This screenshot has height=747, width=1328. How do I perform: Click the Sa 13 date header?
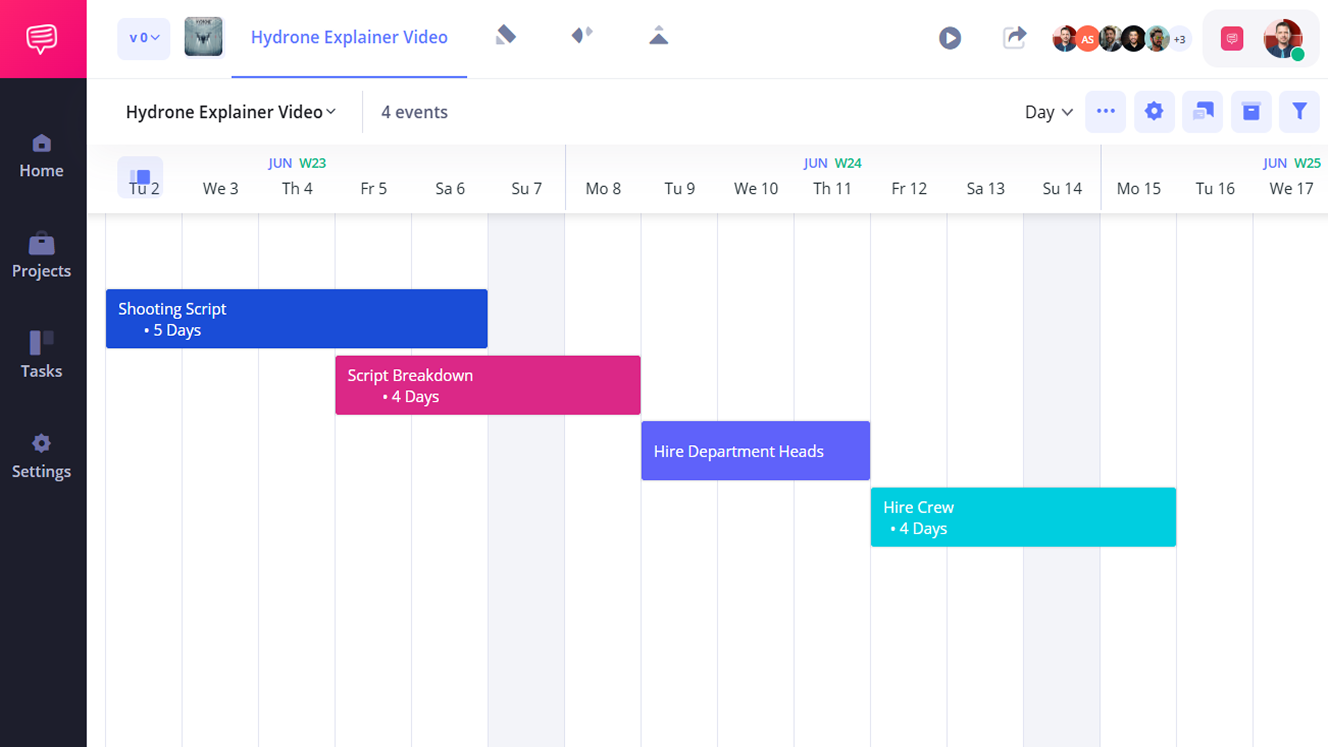click(985, 188)
